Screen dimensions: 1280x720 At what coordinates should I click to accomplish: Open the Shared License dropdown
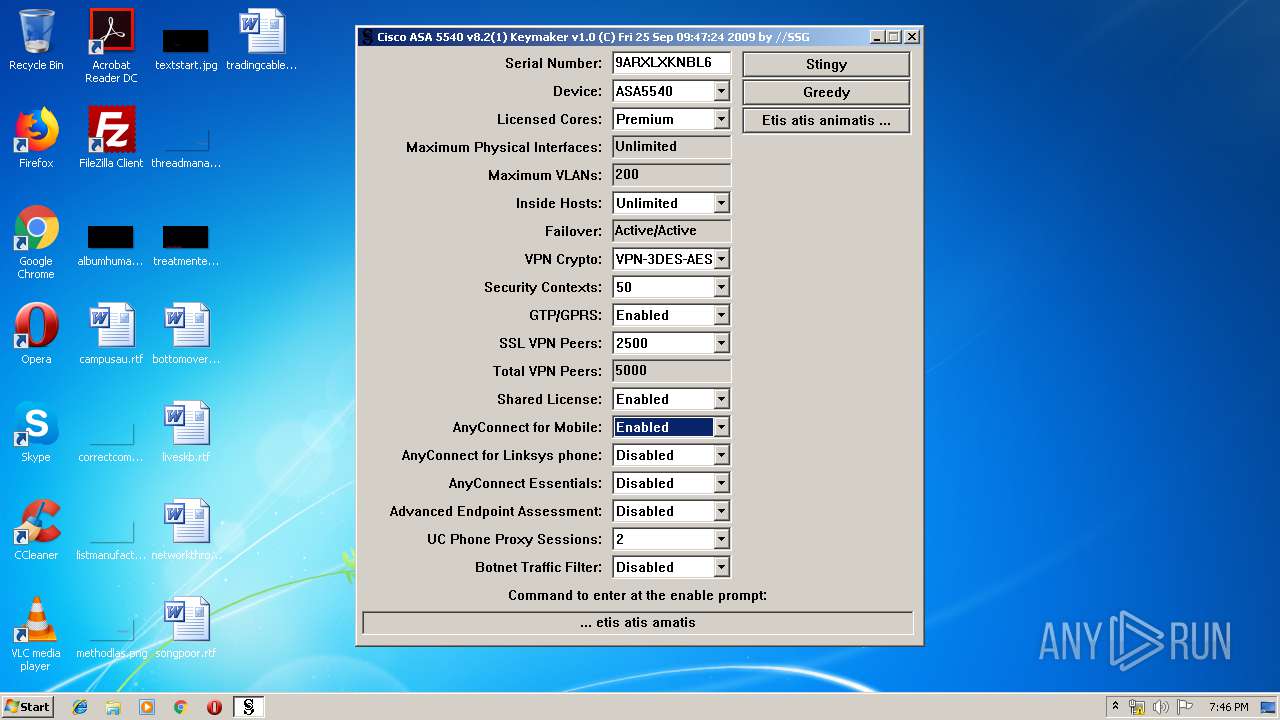click(x=721, y=399)
